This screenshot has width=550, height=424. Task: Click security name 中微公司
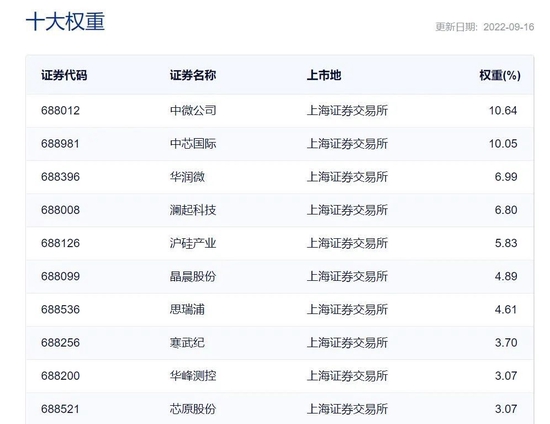[x=193, y=110]
